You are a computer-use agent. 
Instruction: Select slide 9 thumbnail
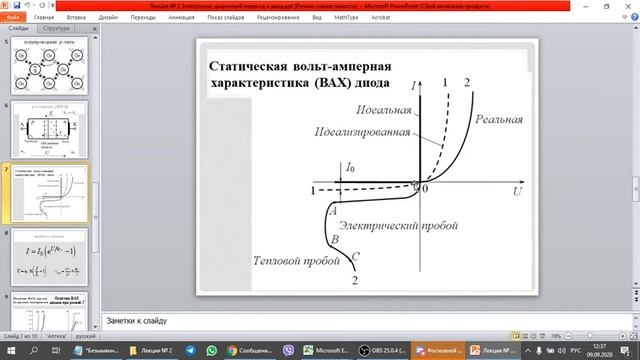click(49, 311)
